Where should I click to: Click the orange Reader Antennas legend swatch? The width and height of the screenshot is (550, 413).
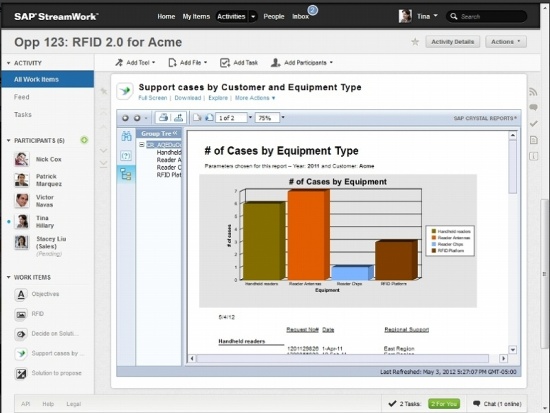tap(434, 238)
